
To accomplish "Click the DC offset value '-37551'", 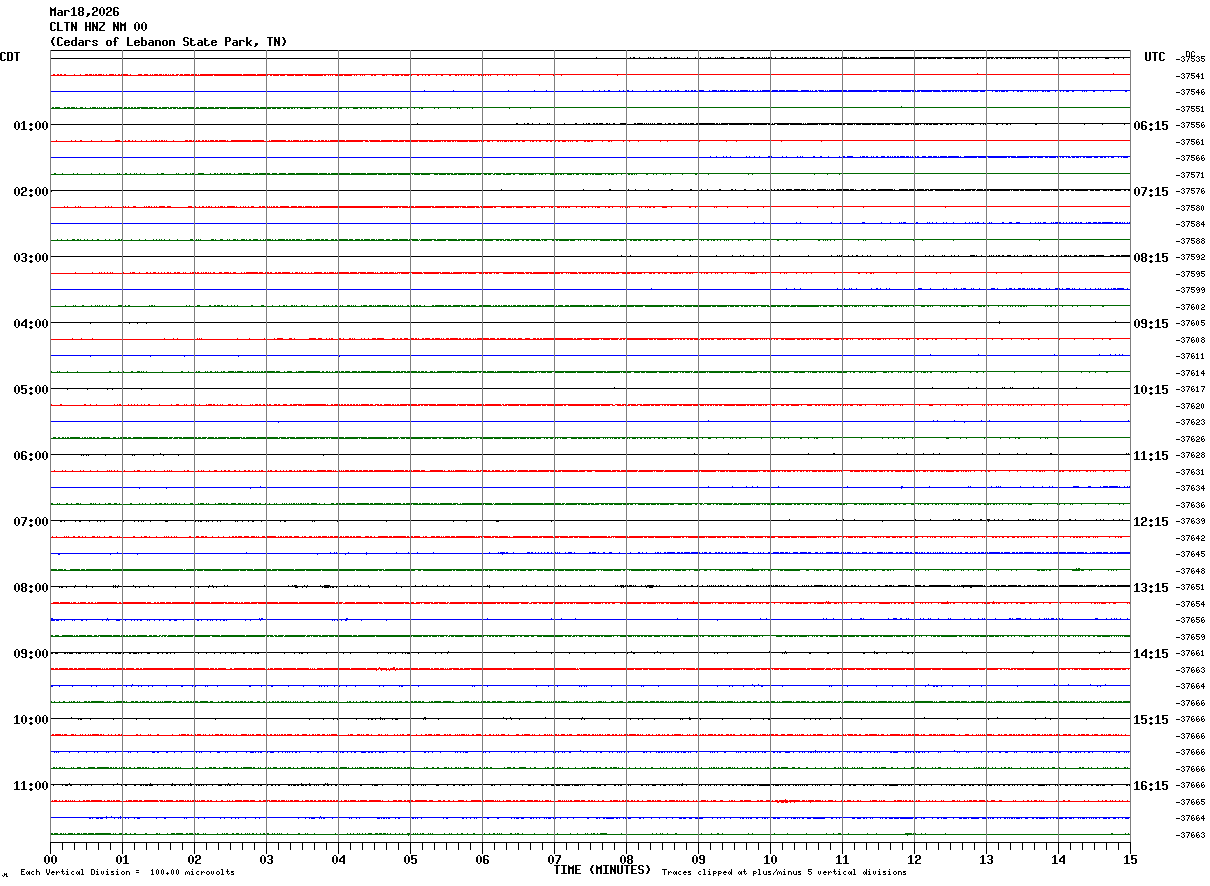I will (1190, 109).
